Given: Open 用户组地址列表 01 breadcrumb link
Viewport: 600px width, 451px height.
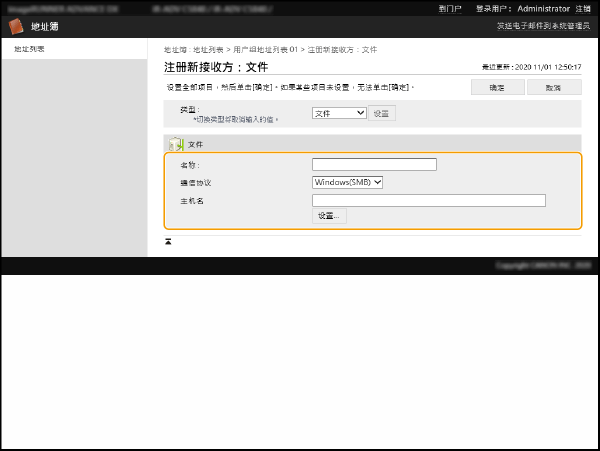Looking at the screenshot, I should (265, 49).
